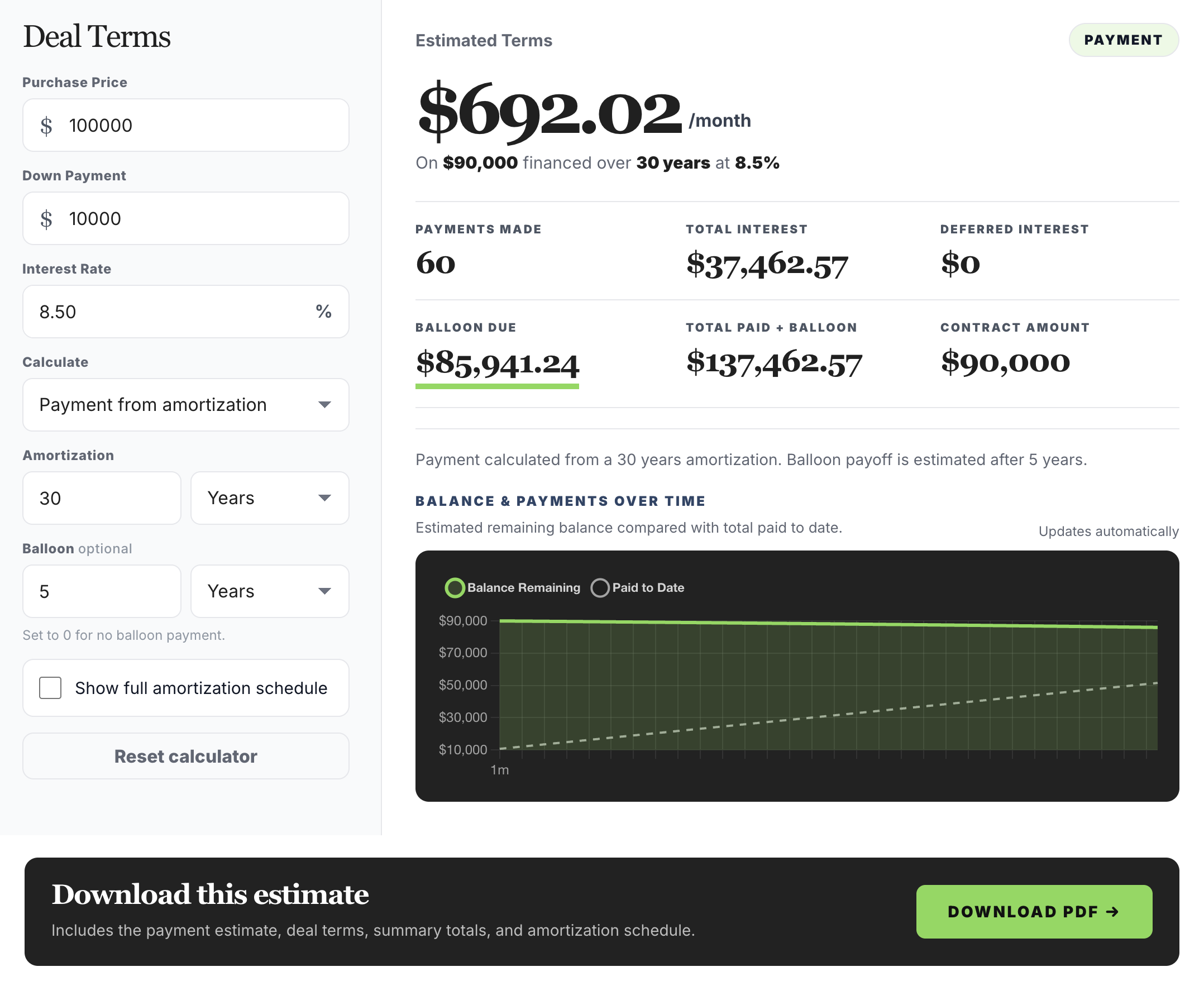Click the 'Deal Terms' heading

[x=97, y=36]
